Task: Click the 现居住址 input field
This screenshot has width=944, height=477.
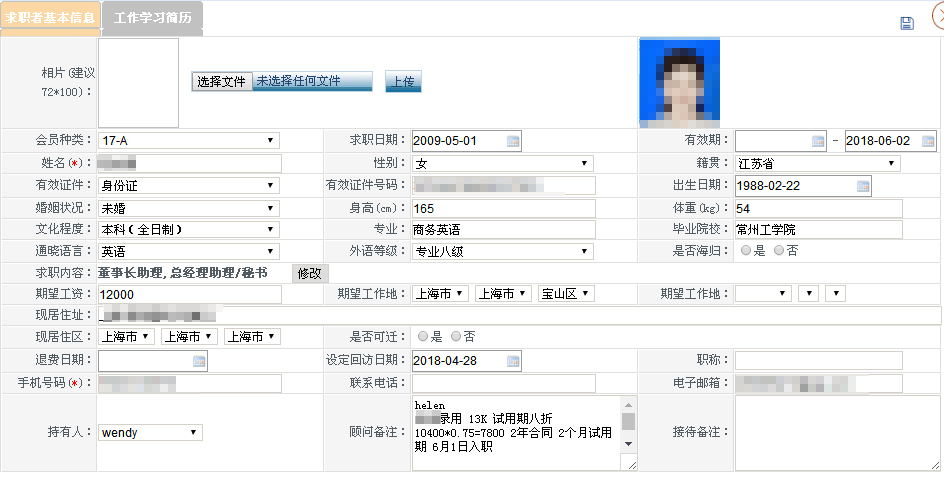Action: (x=519, y=315)
